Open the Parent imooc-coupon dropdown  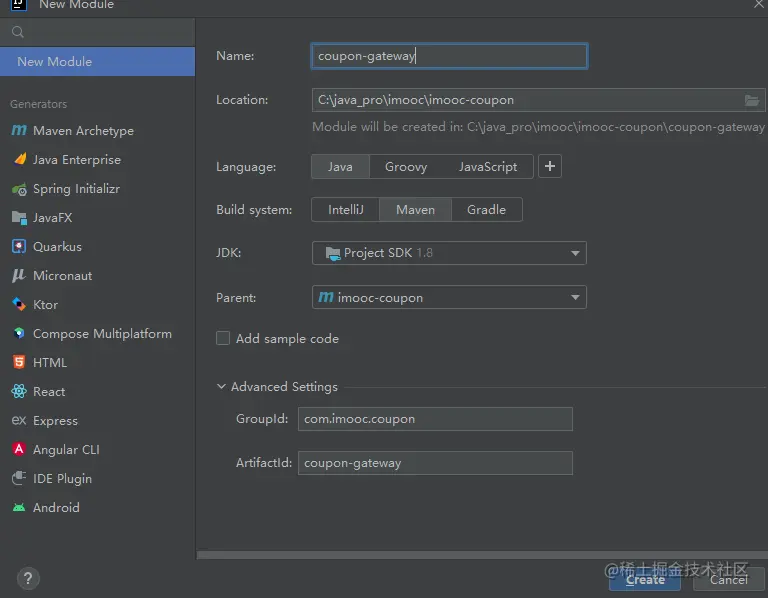[449, 297]
